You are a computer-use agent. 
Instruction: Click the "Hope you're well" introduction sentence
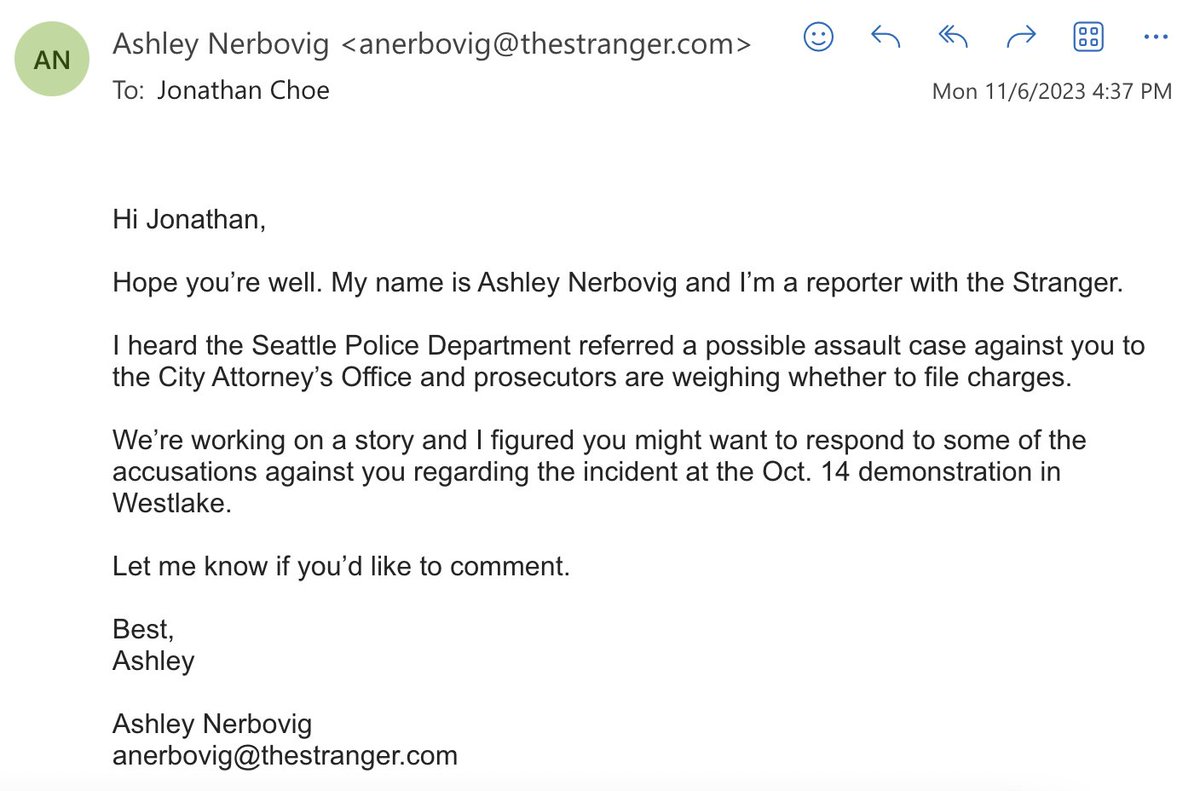(x=618, y=283)
